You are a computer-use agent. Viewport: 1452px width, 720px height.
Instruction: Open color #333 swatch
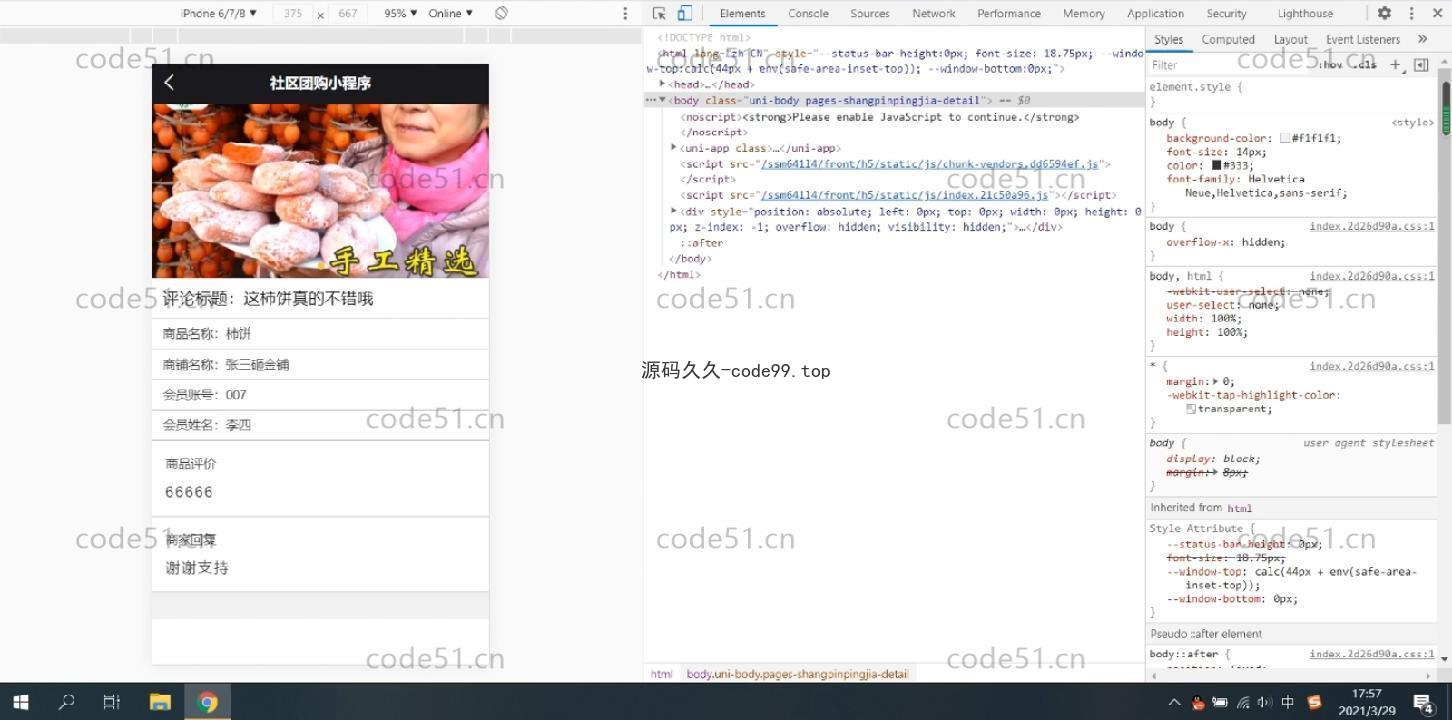1217,165
